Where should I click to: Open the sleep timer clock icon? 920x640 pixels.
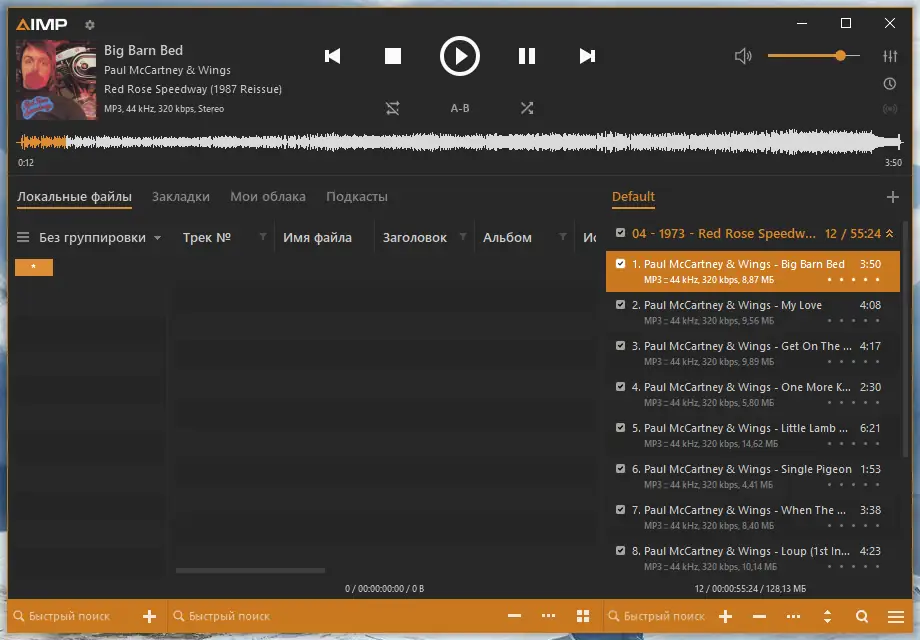(889, 84)
